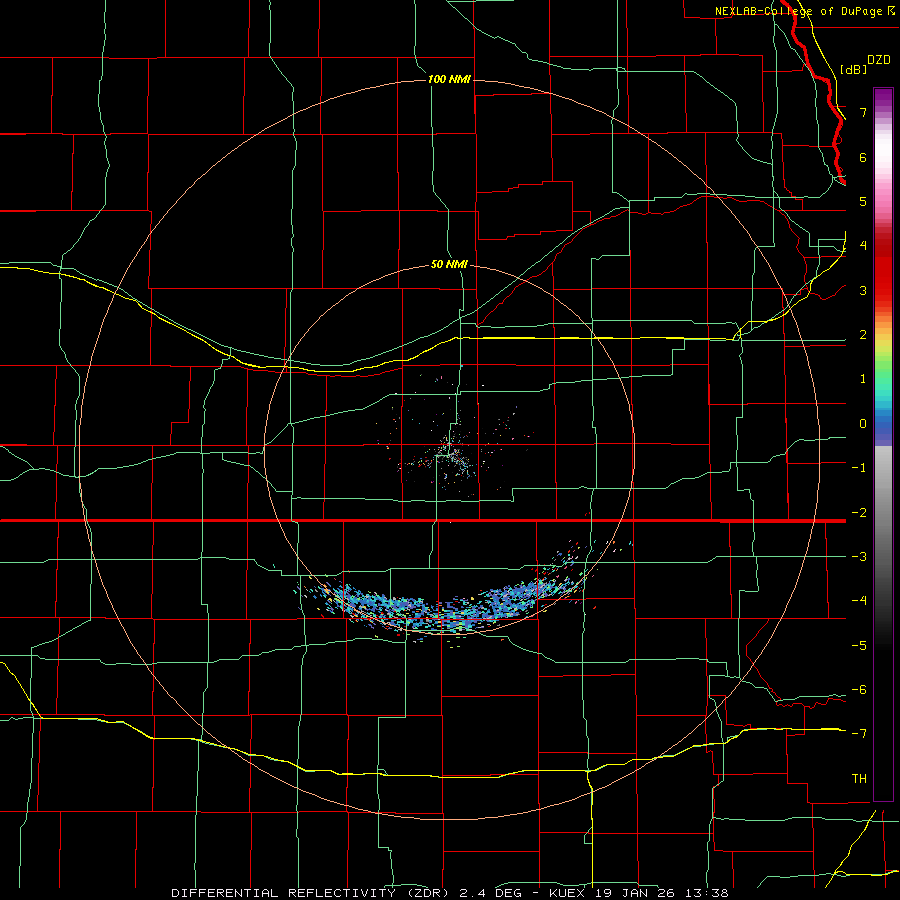Click the scattered echoes at the radar center

451,453
